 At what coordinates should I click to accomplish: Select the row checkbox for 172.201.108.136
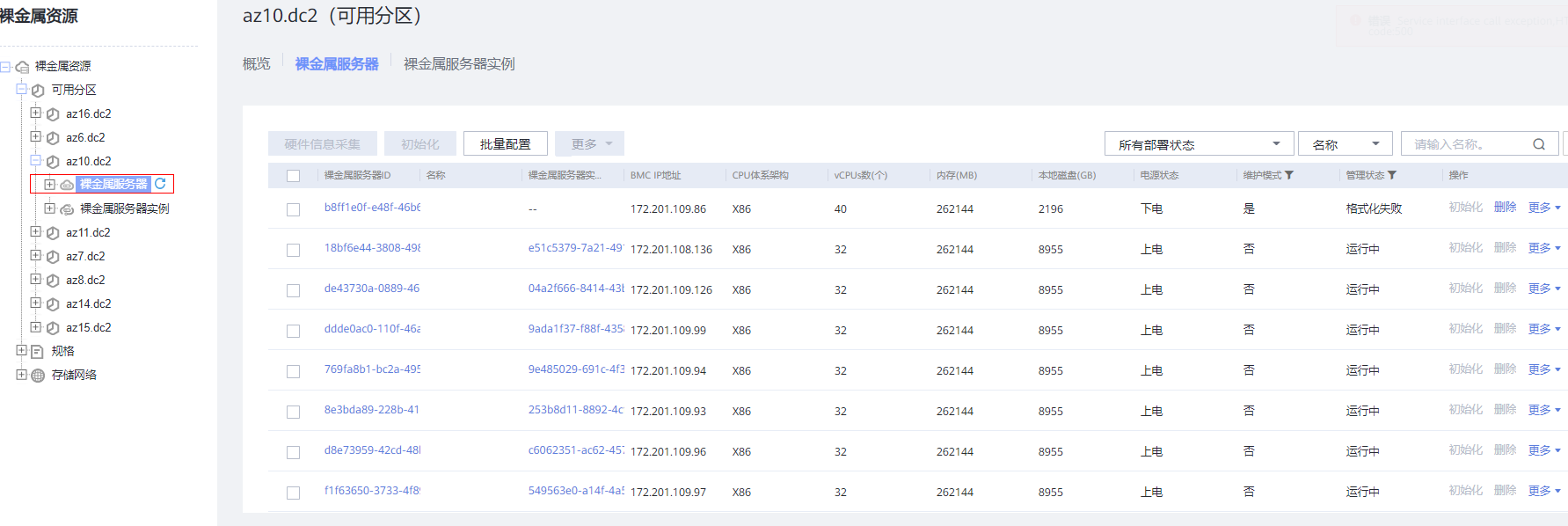point(294,250)
